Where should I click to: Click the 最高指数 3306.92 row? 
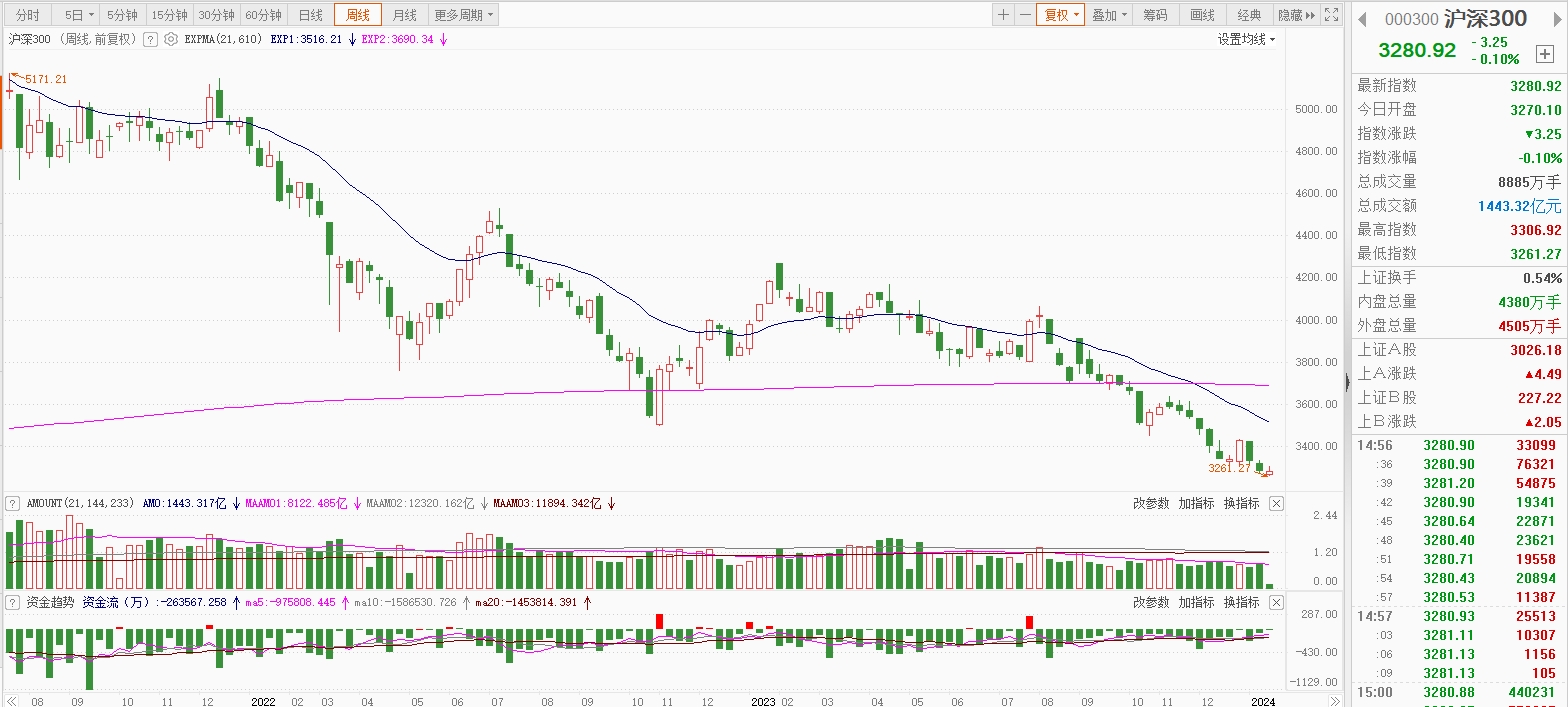[x=1459, y=230]
